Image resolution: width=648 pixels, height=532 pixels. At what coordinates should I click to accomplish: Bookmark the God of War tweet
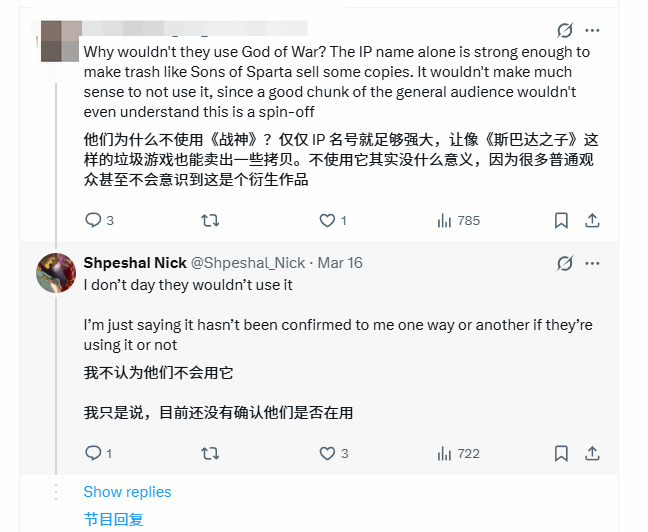tap(562, 220)
